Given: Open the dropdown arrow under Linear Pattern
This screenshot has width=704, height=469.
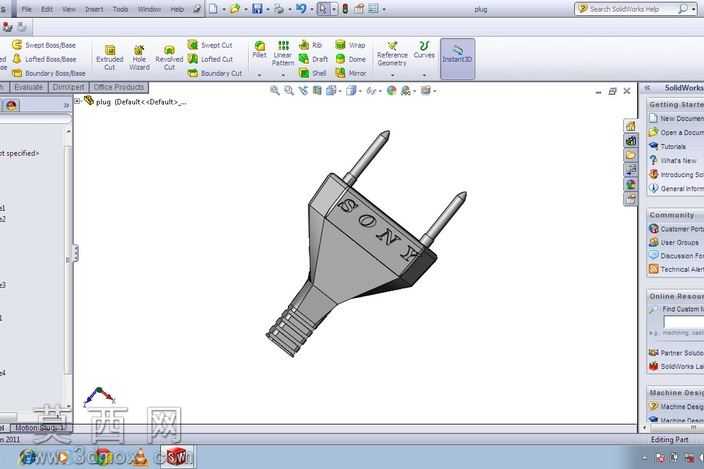Looking at the screenshot, I should tap(283, 75).
